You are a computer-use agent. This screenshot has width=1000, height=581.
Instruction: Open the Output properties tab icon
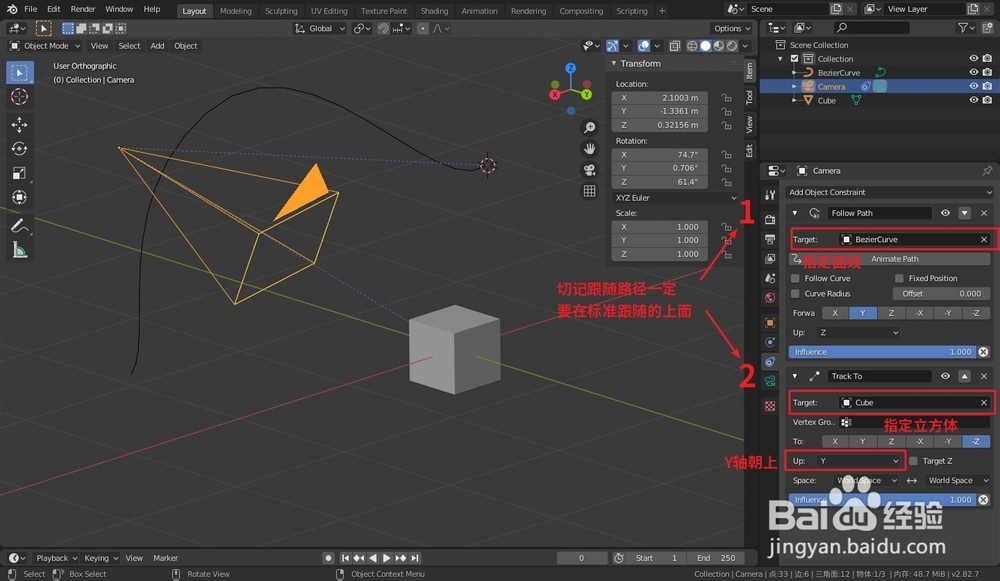[x=770, y=239]
